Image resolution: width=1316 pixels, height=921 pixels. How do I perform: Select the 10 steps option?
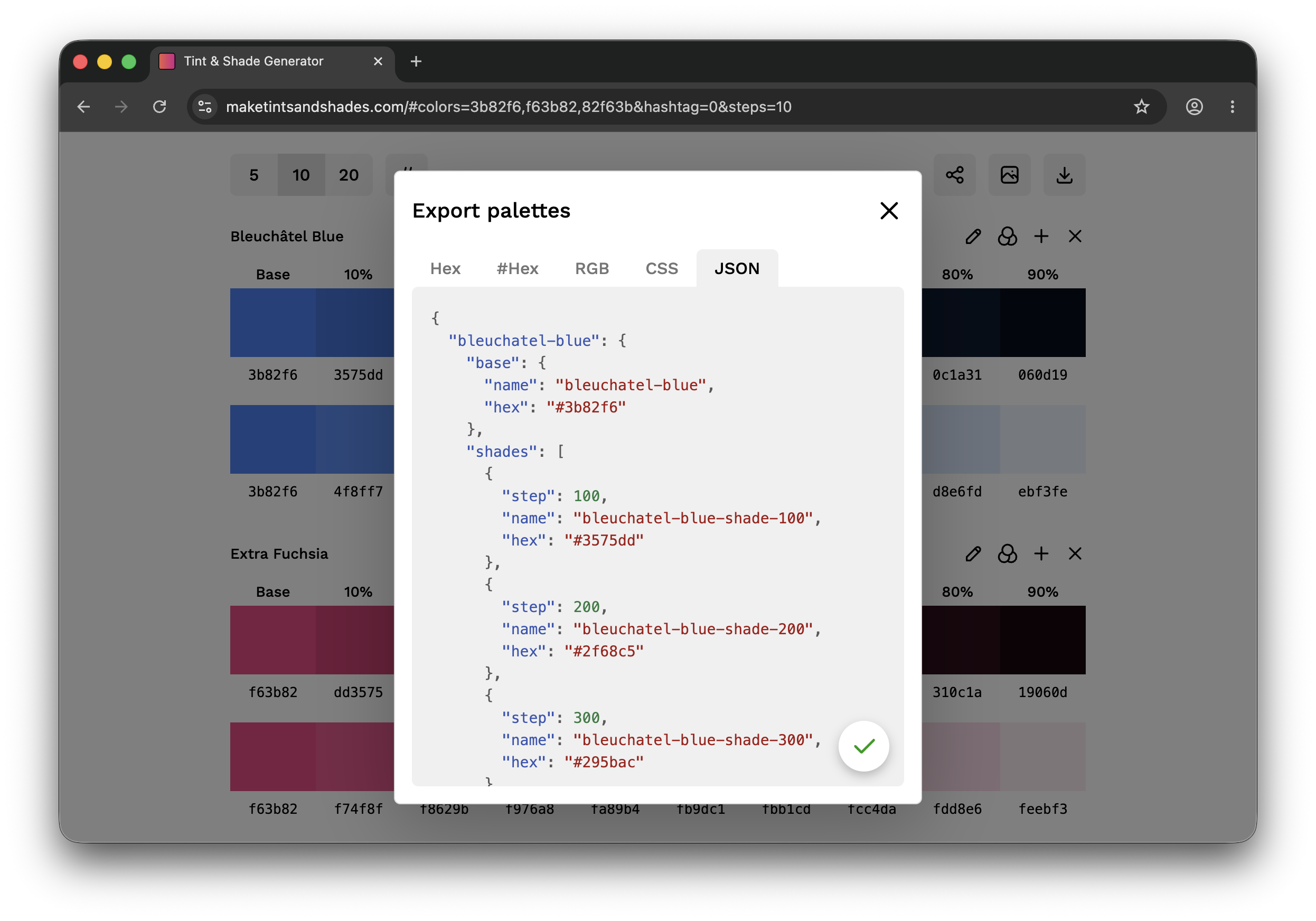point(301,175)
